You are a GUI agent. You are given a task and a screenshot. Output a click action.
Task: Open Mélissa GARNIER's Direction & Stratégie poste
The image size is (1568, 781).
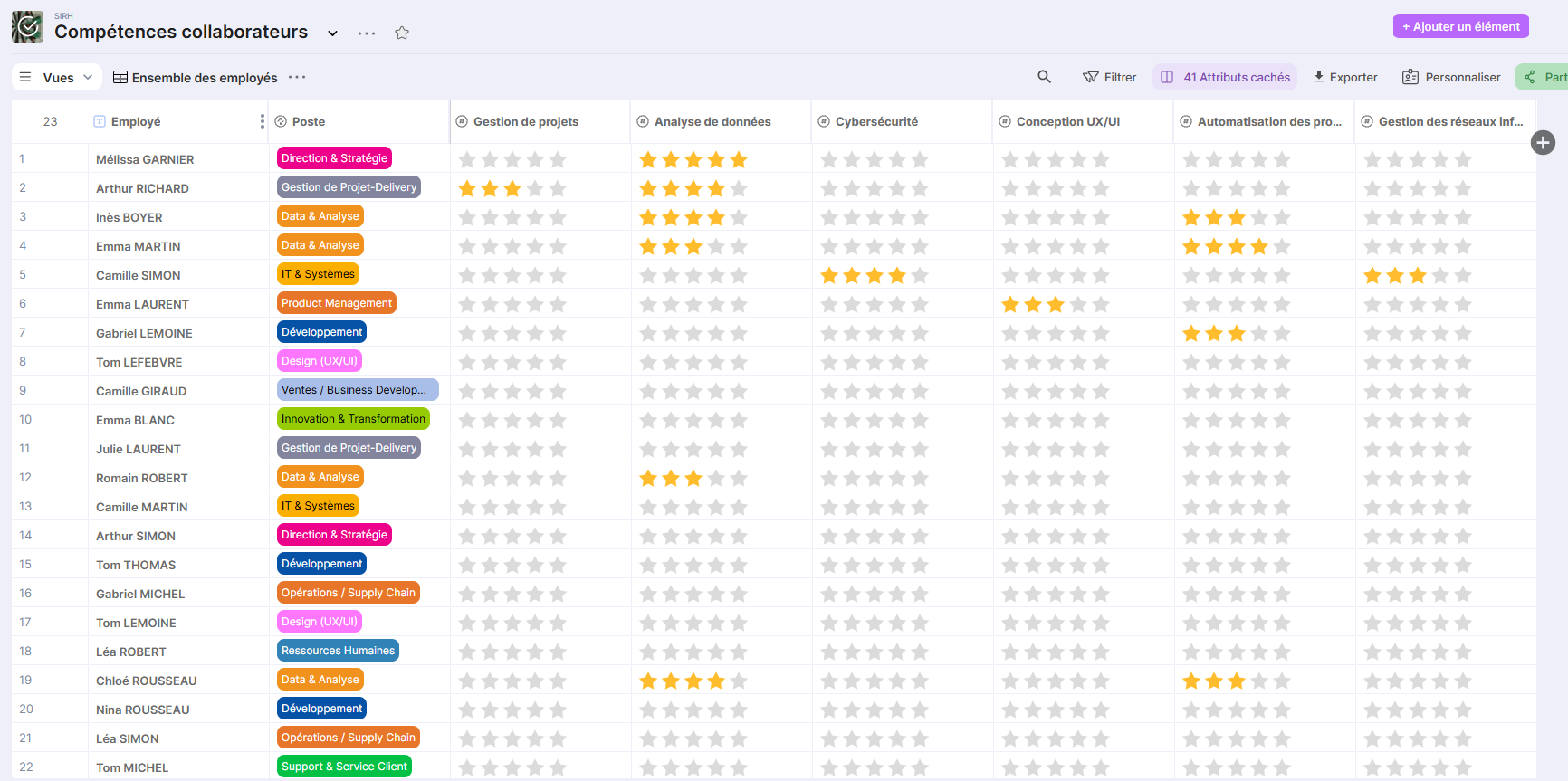pos(334,158)
